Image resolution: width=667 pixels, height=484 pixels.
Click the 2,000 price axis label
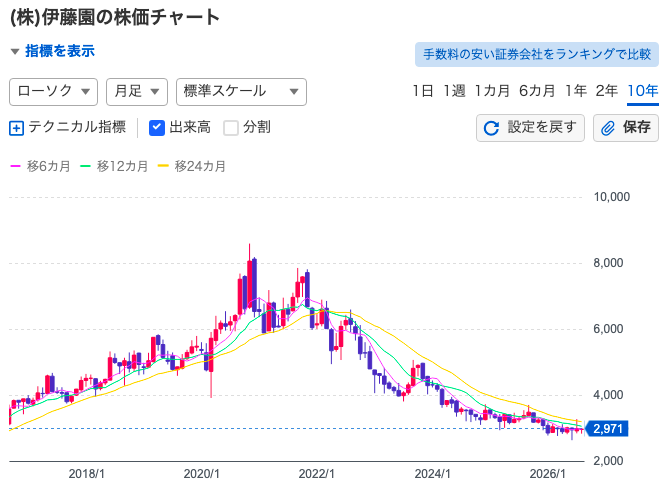click(x=608, y=461)
